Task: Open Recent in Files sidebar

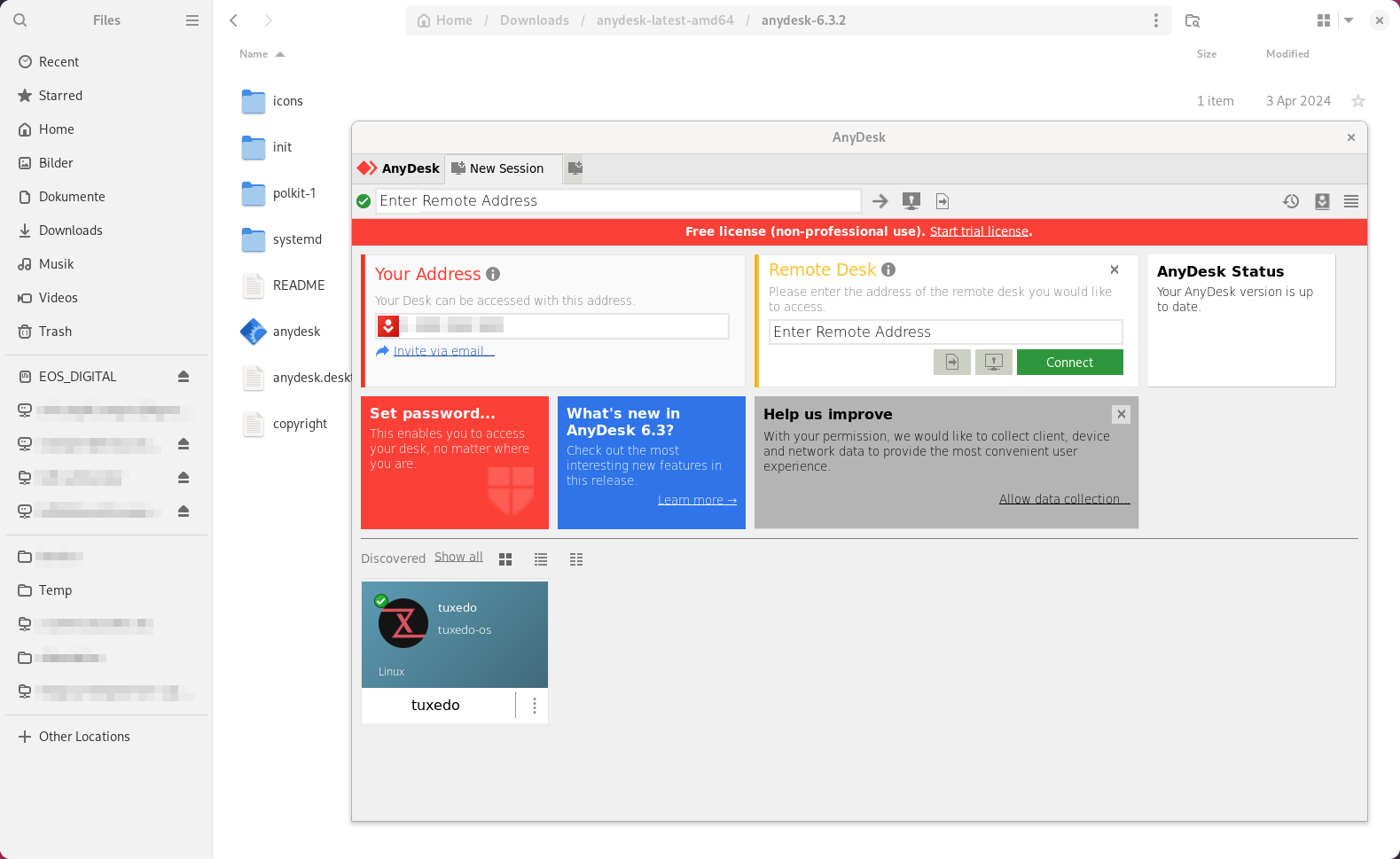Action: [106, 62]
